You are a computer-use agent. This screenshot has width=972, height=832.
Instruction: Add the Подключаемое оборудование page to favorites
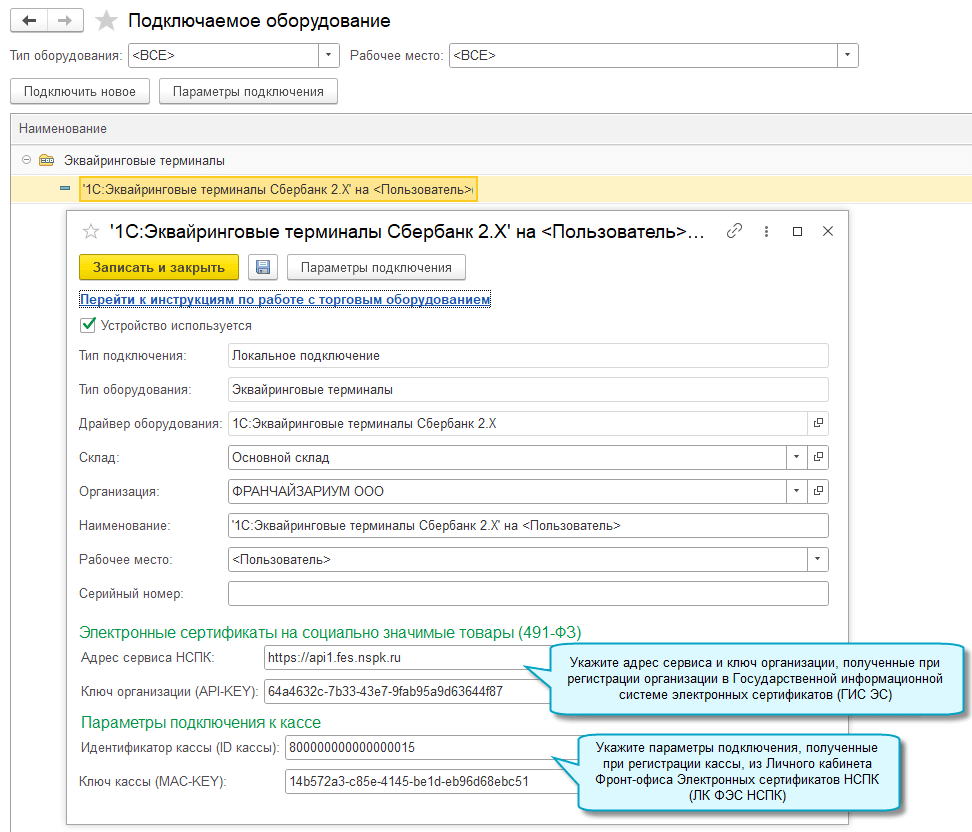click(106, 20)
